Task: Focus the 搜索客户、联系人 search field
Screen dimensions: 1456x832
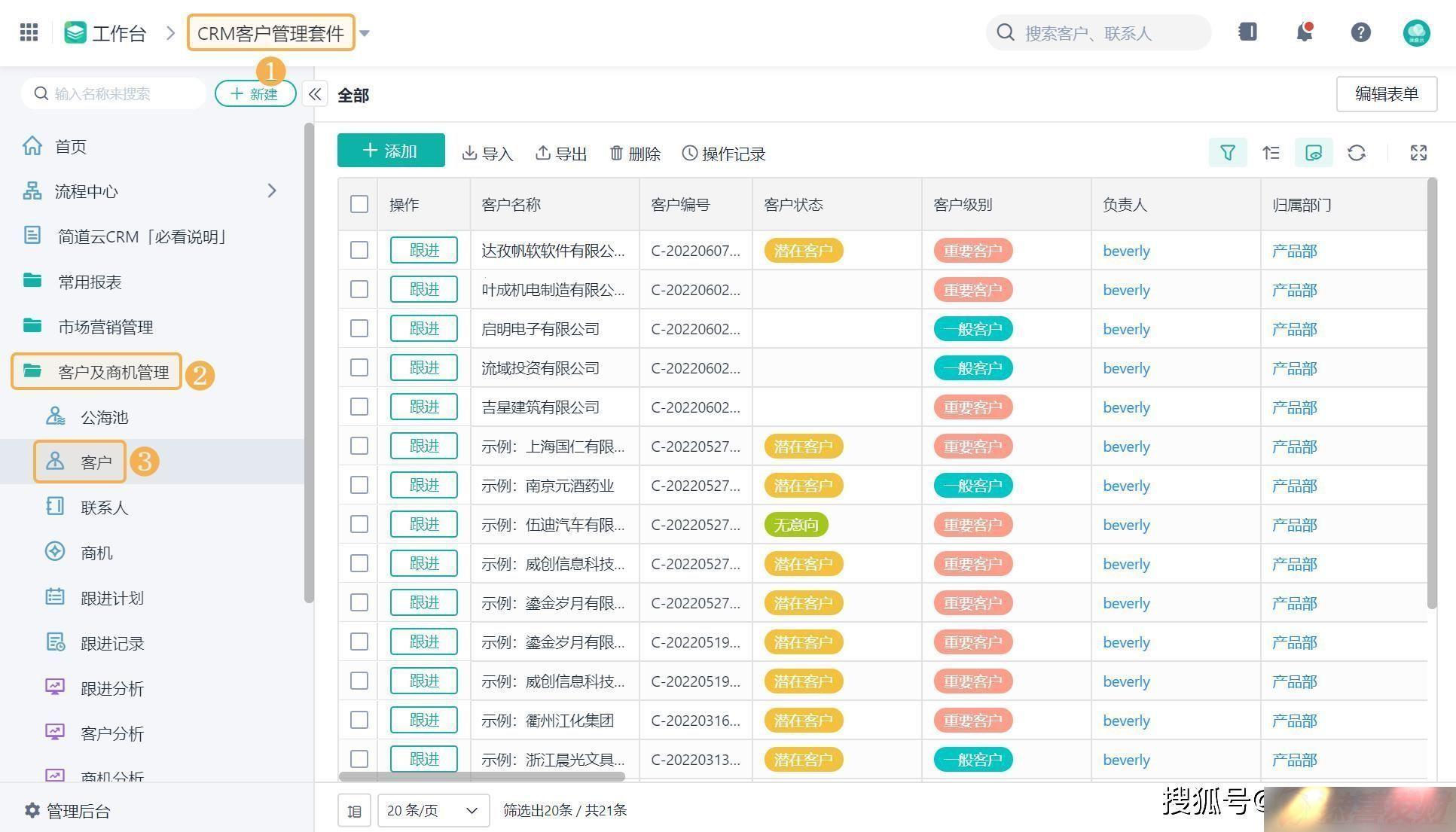Action: [1099, 32]
